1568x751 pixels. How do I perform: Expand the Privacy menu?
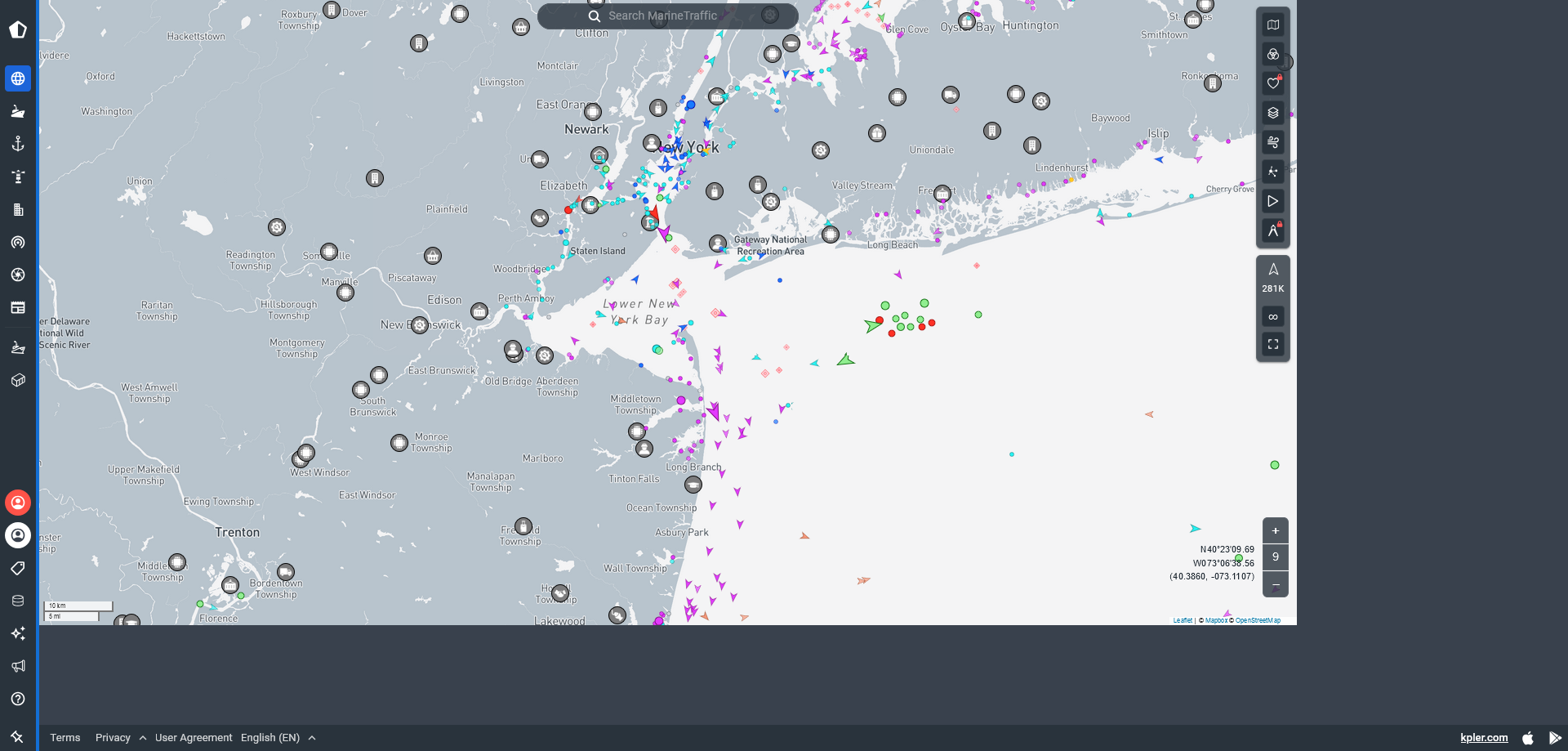[121, 737]
